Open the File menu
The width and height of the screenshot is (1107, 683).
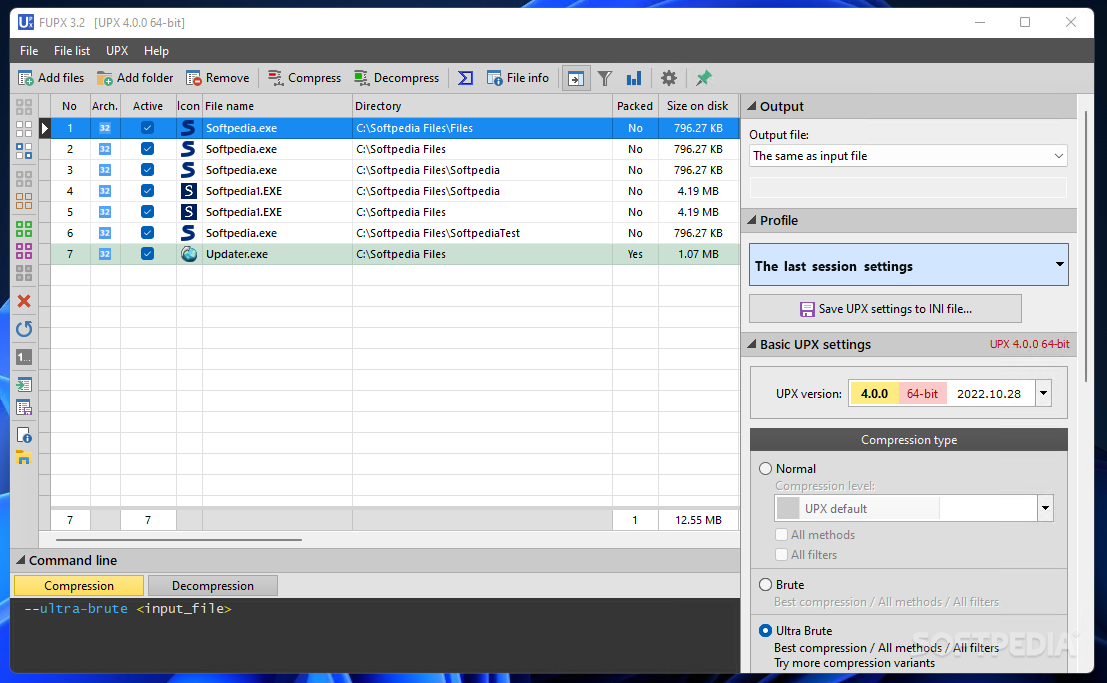tap(29, 51)
